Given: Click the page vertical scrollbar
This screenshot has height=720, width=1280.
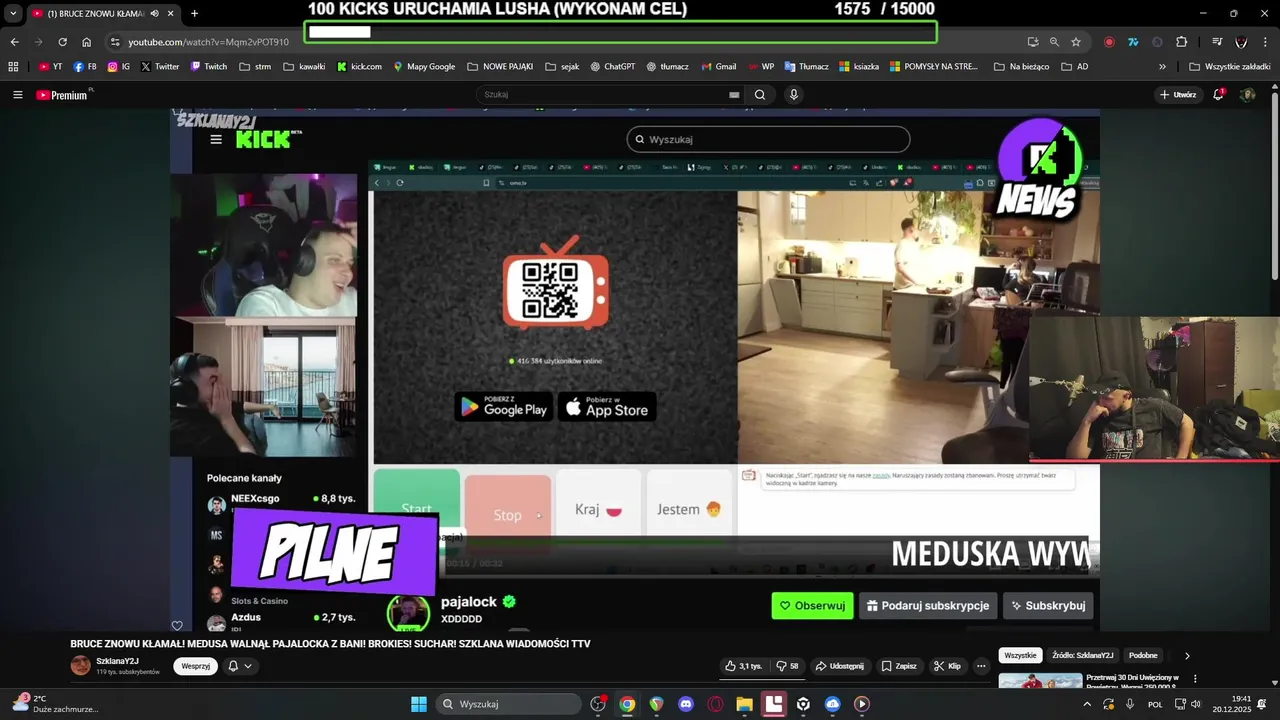Looking at the screenshot, I should pyautogui.click(x=1274, y=185).
